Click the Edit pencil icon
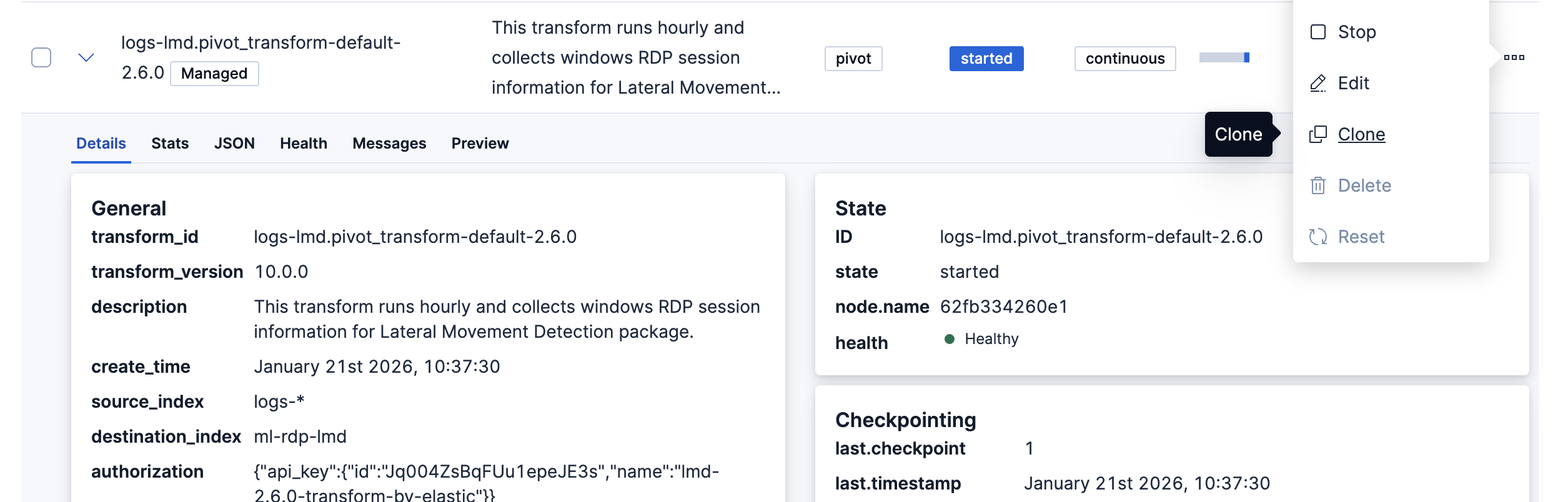The height and width of the screenshot is (502, 1568). point(1317,83)
